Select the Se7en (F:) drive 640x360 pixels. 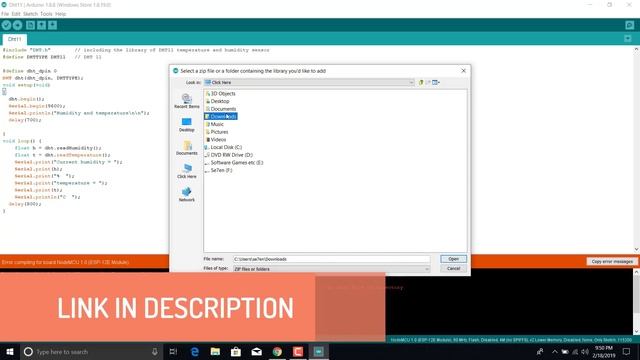(218, 170)
